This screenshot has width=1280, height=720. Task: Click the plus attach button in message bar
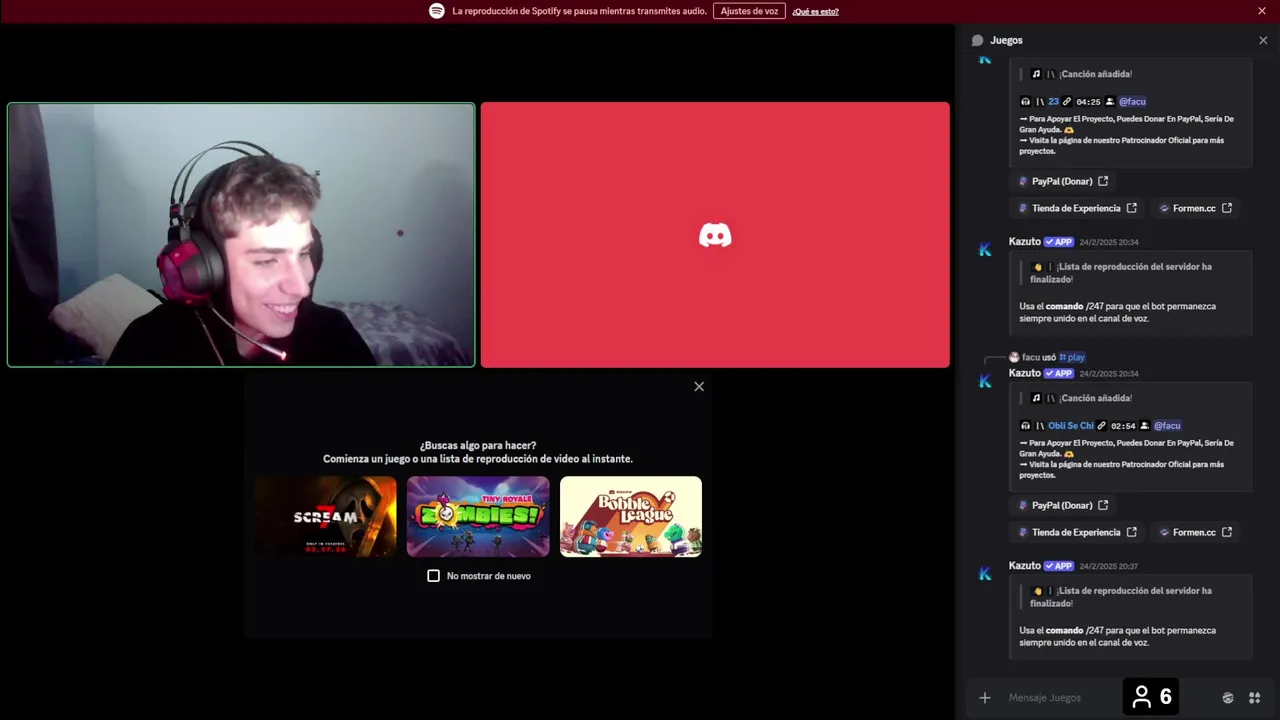click(985, 698)
